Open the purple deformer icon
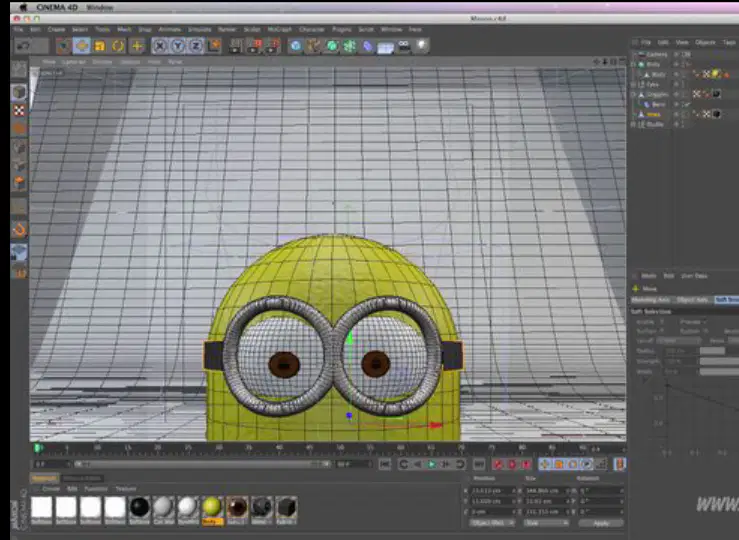Image resolution: width=739 pixels, height=540 pixels. point(368,46)
